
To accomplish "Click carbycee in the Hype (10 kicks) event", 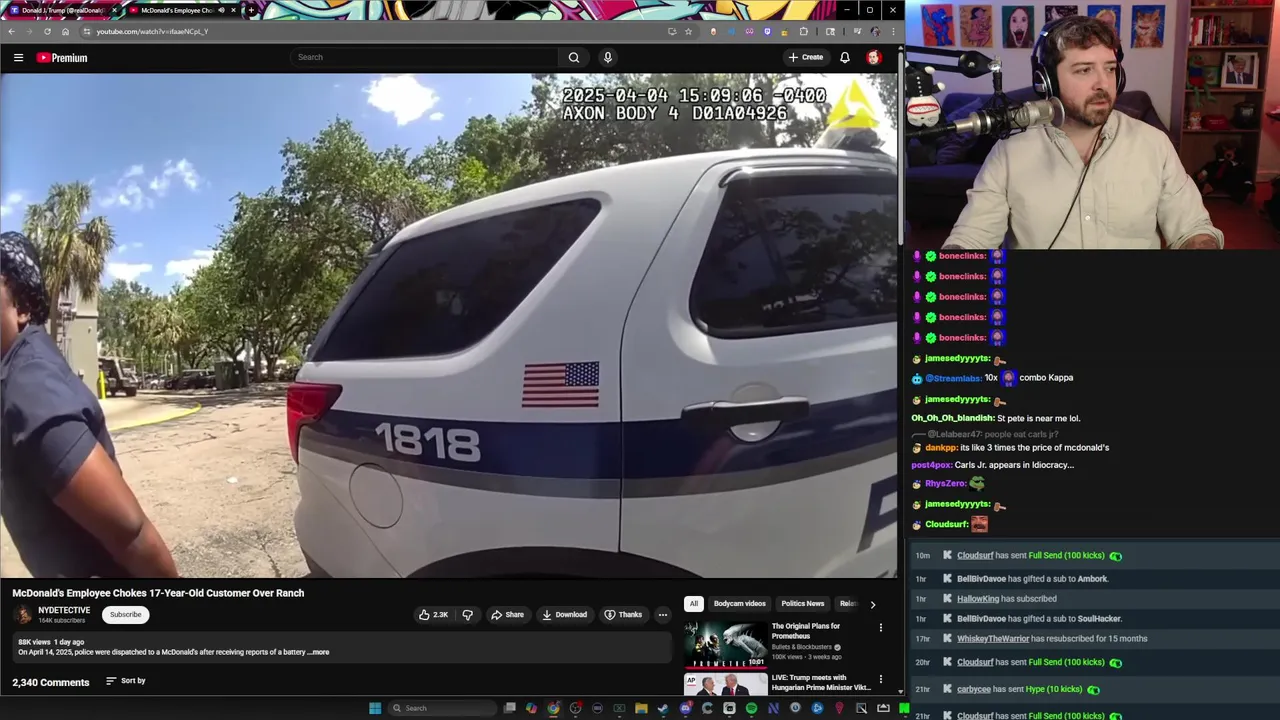I will pyautogui.click(x=974, y=689).
